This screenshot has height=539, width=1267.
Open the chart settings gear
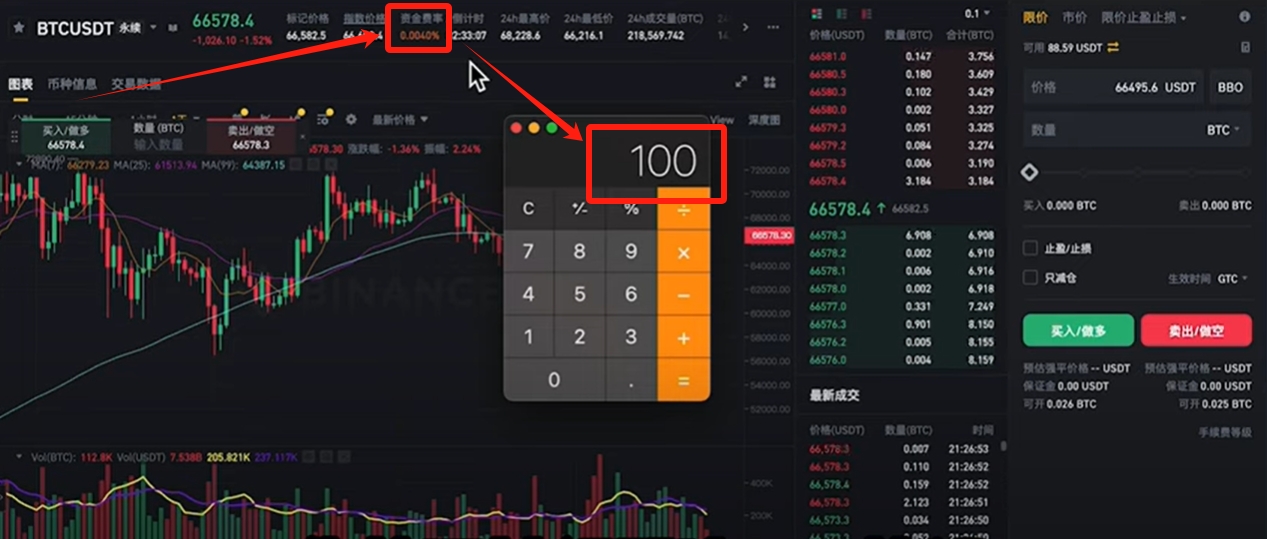pos(350,119)
